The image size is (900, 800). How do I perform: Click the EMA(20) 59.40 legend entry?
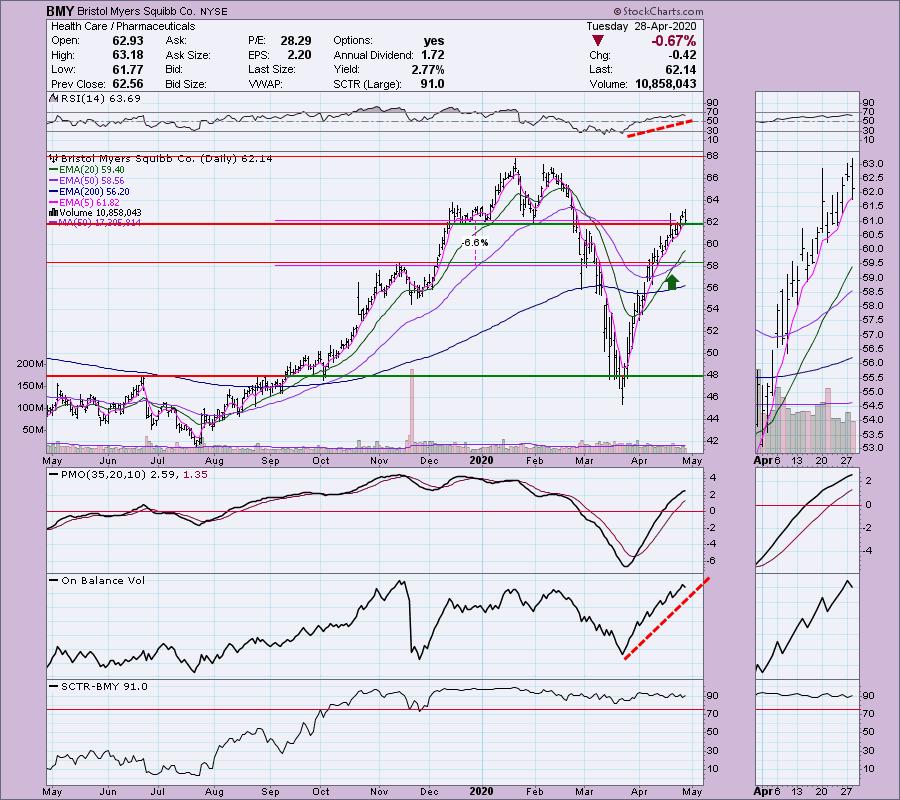[87, 170]
